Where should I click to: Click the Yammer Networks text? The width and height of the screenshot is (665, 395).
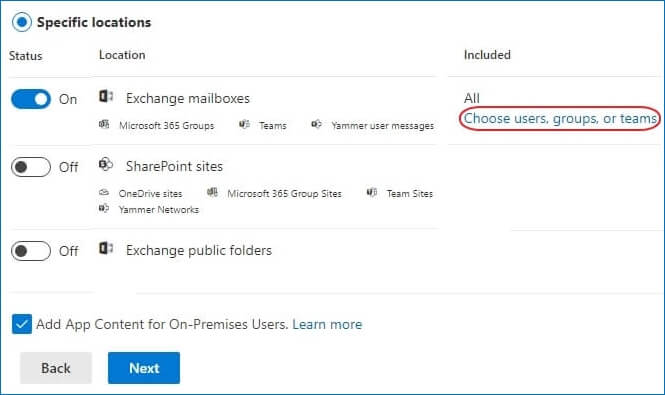[x=159, y=210]
